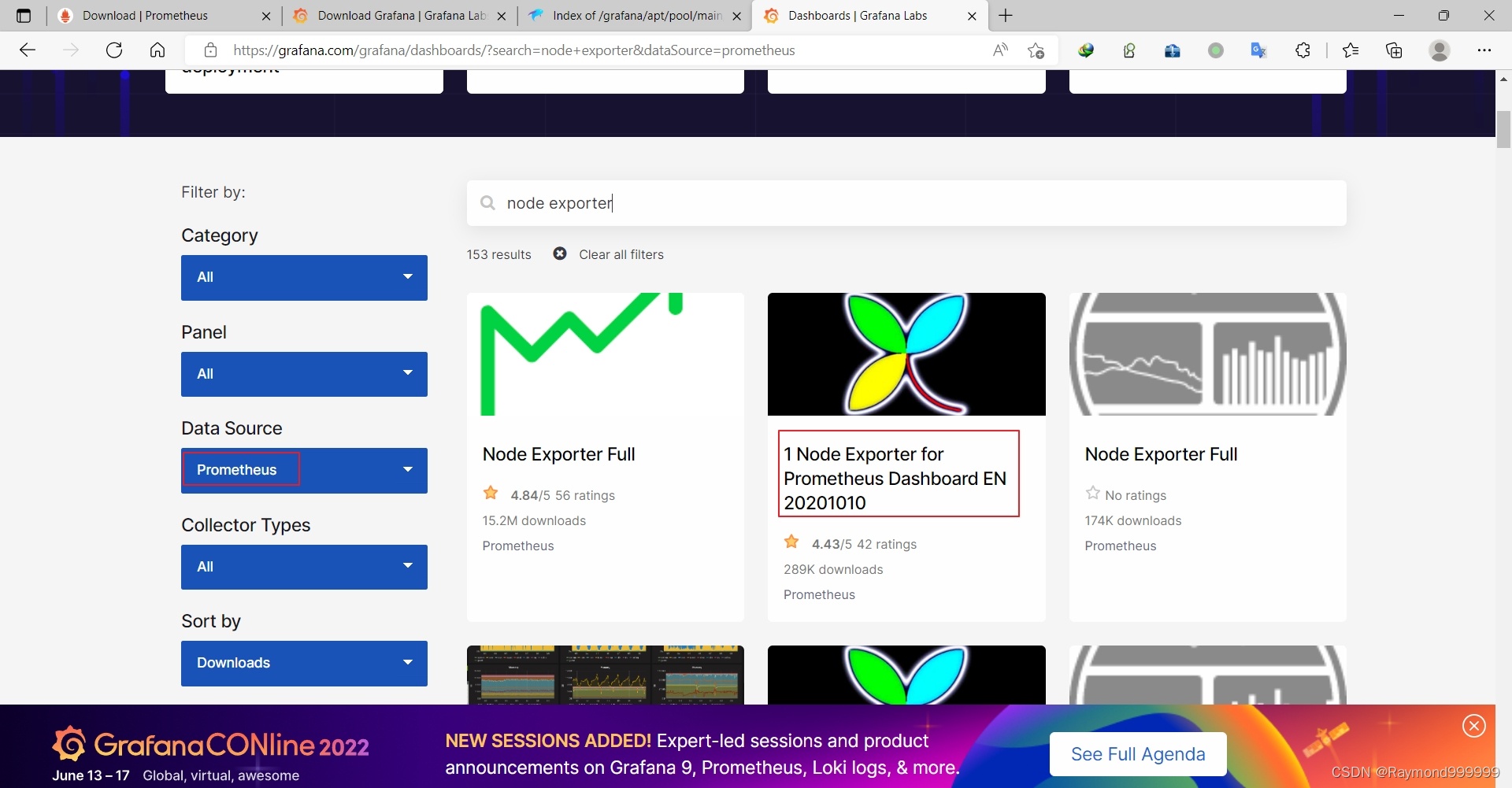This screenshot has height=788, width=1512.
Task: Dismiss the GrafanaCONline banner
Action: click(x=1474, y=726)
